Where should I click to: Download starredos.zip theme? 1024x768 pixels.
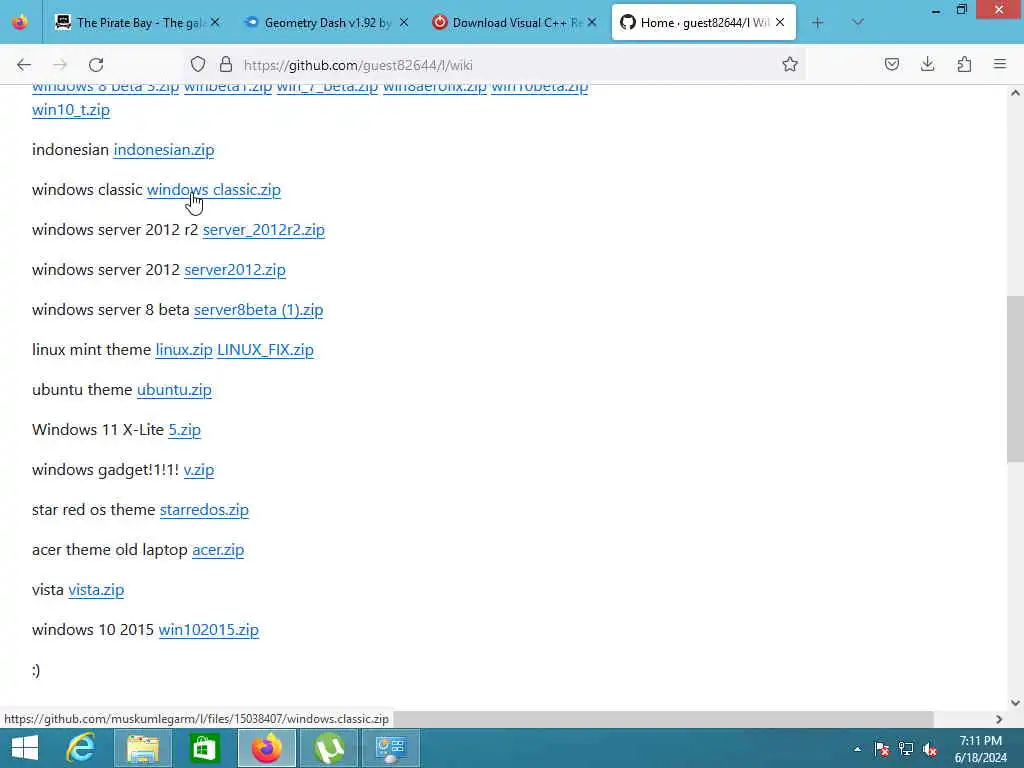click(204, 509)
